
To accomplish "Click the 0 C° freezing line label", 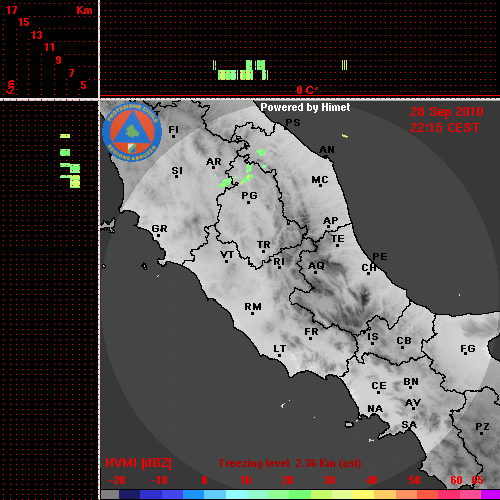I will [307, 90].
